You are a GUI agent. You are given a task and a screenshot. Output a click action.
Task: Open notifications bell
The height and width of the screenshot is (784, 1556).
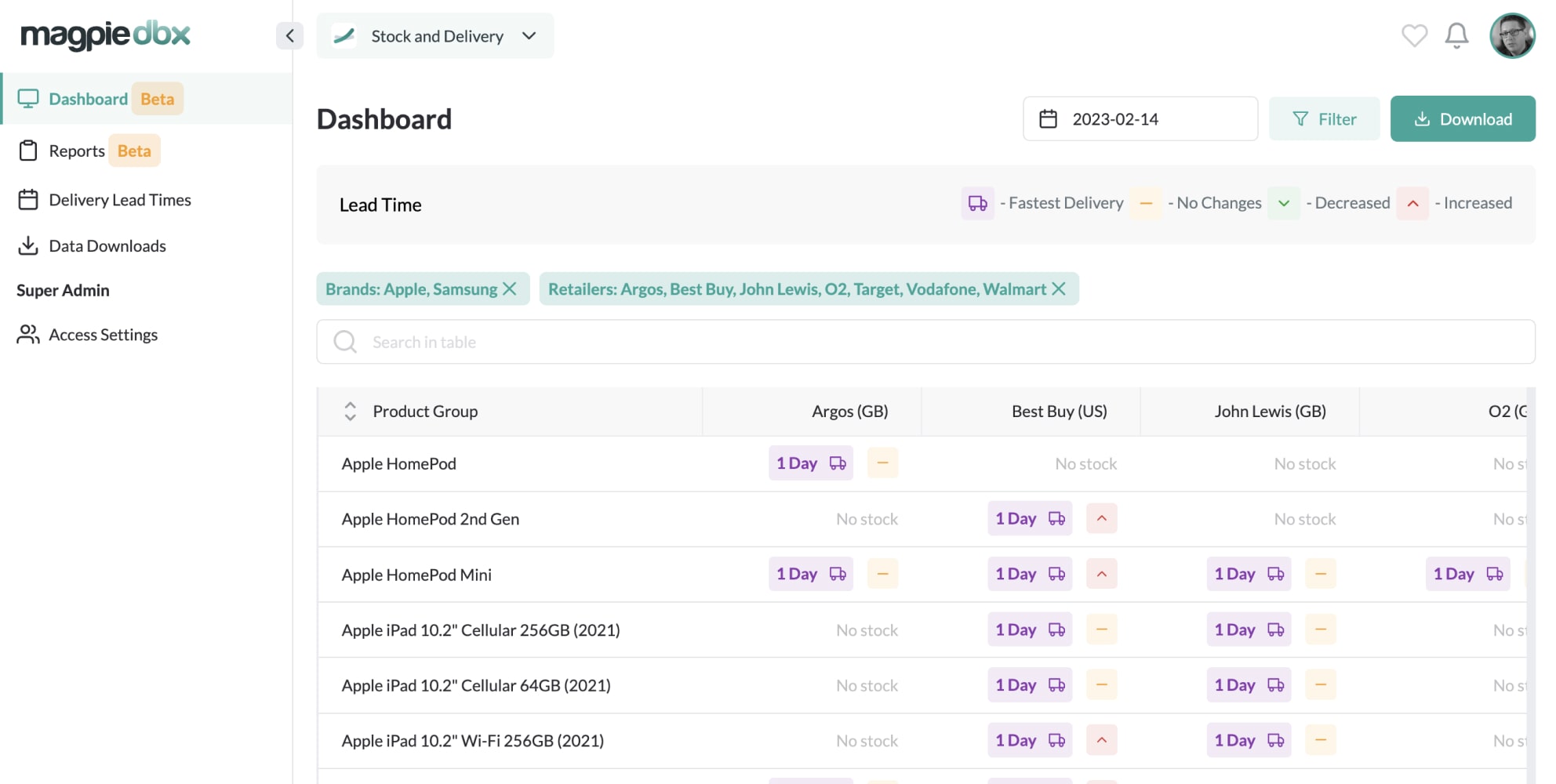coord(1456,35)
